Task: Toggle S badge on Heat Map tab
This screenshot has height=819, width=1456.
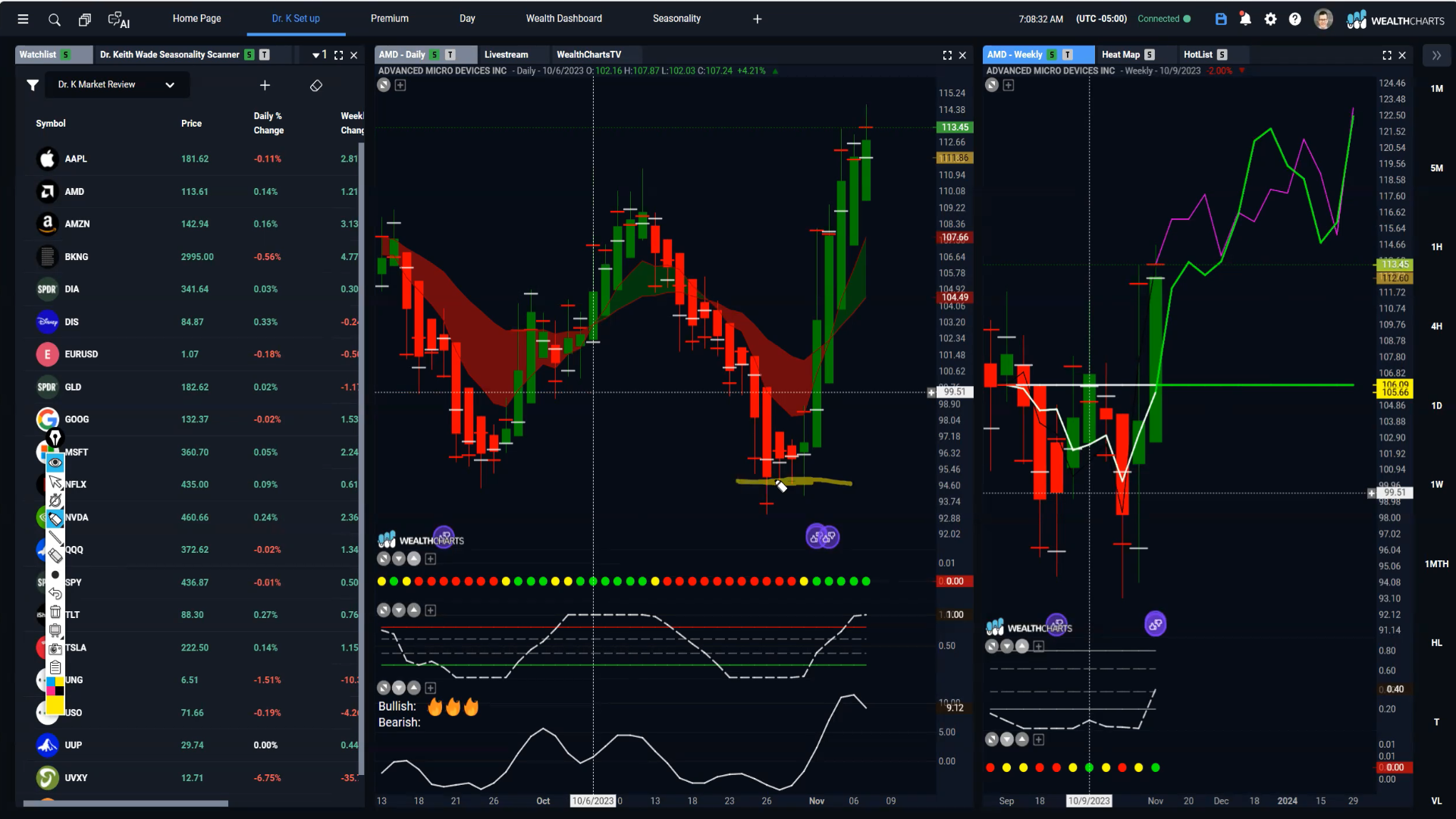Action: (1150, 55)
